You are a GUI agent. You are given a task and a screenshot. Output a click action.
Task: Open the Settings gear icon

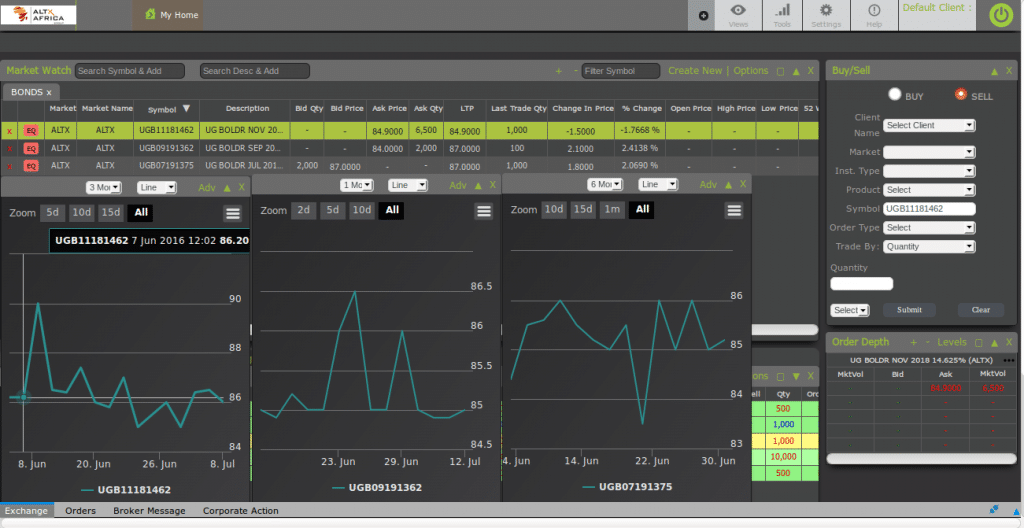(x=826, y=14)
